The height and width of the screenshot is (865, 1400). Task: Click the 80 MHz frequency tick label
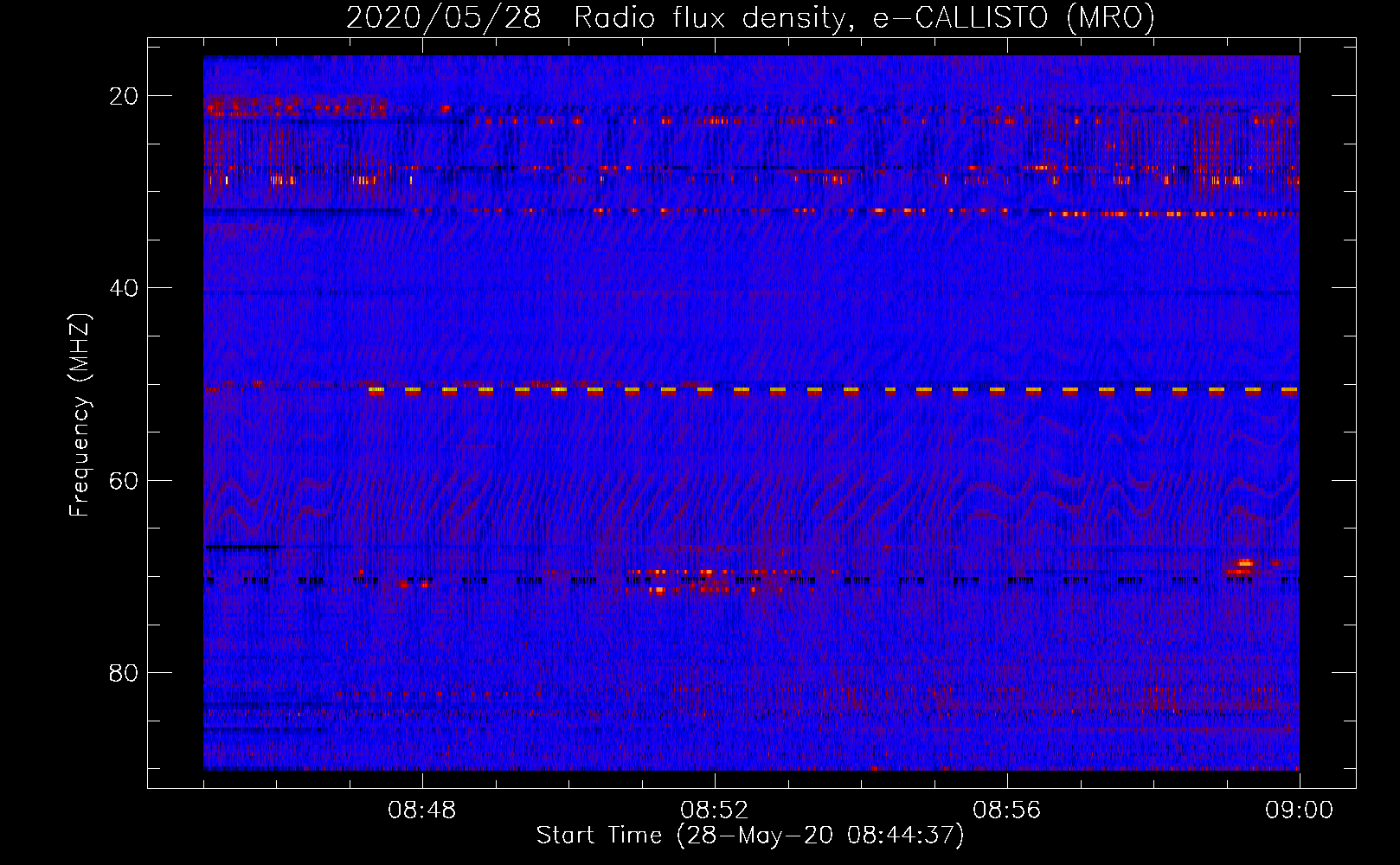[124, 673]
